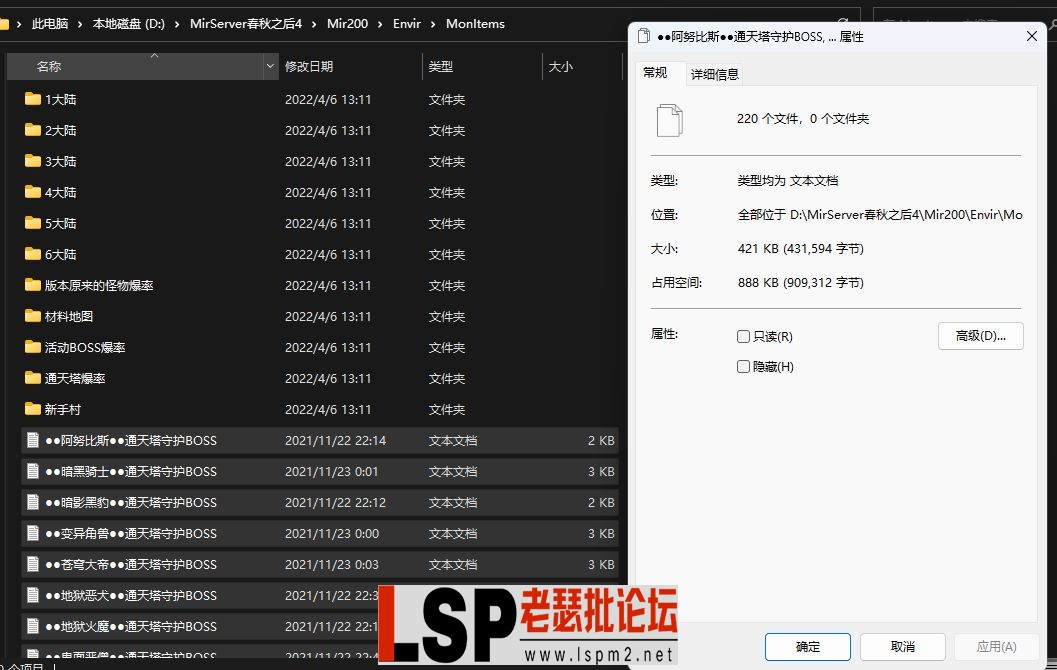
Task: Click the ●●地狱火魔●● text file icon
Action: (x=32, y=626)
